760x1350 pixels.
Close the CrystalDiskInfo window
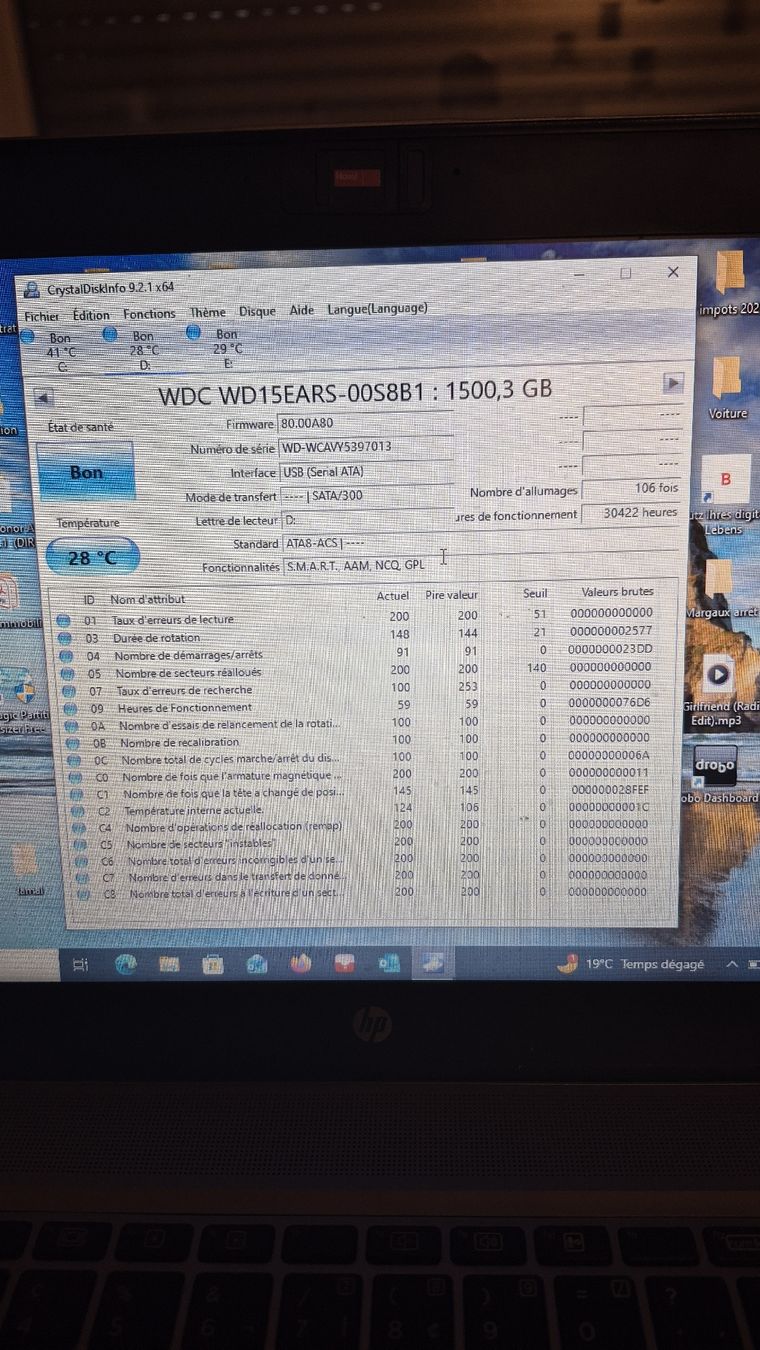[x=673, y=271]
